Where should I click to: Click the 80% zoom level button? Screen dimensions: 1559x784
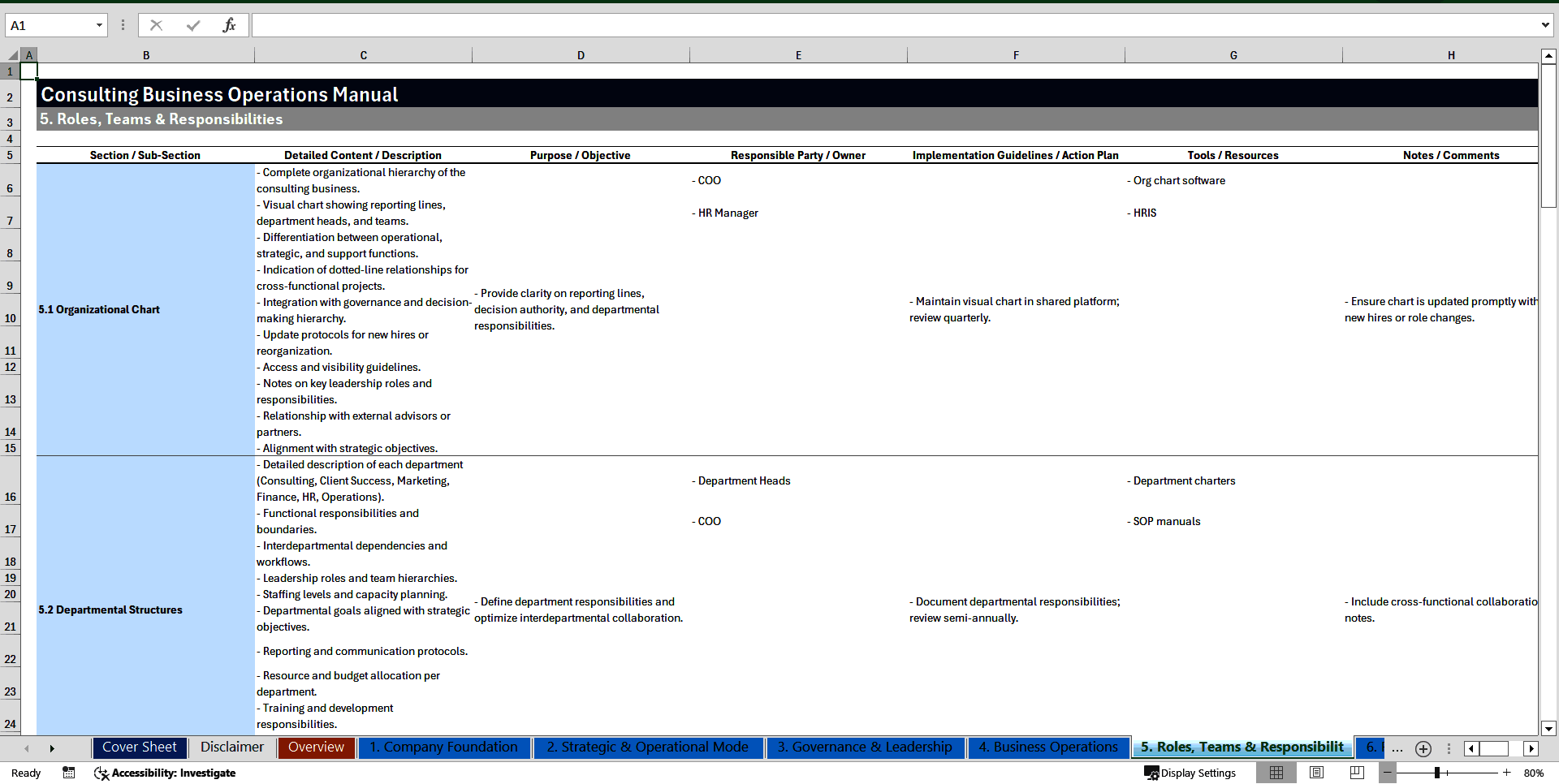(x=1535, y=773)
